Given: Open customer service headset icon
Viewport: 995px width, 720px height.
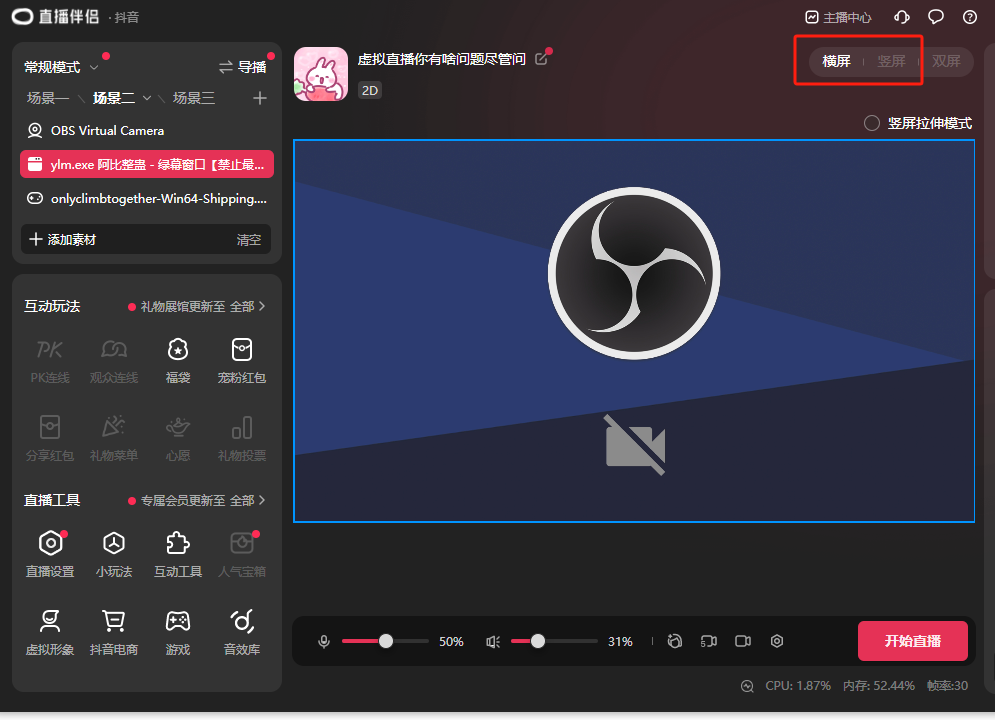Looking at the screenshot, I should coord(902,17).
